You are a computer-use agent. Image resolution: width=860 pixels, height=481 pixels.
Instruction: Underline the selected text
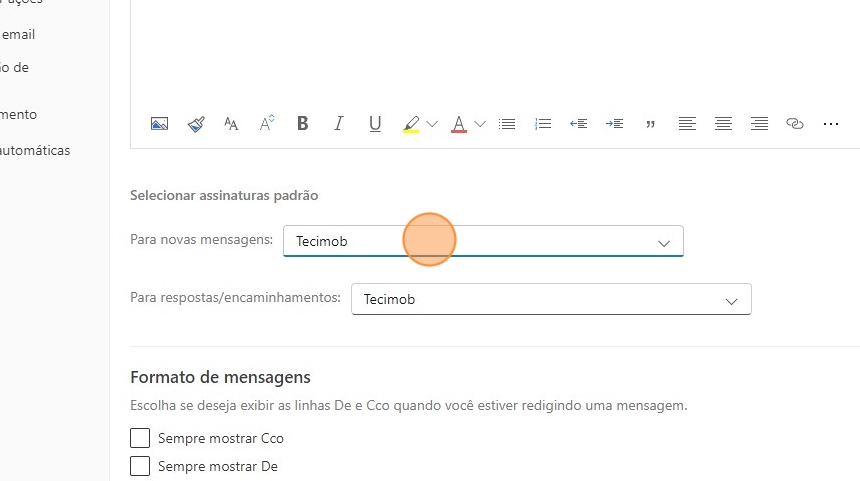click(375, 124)
